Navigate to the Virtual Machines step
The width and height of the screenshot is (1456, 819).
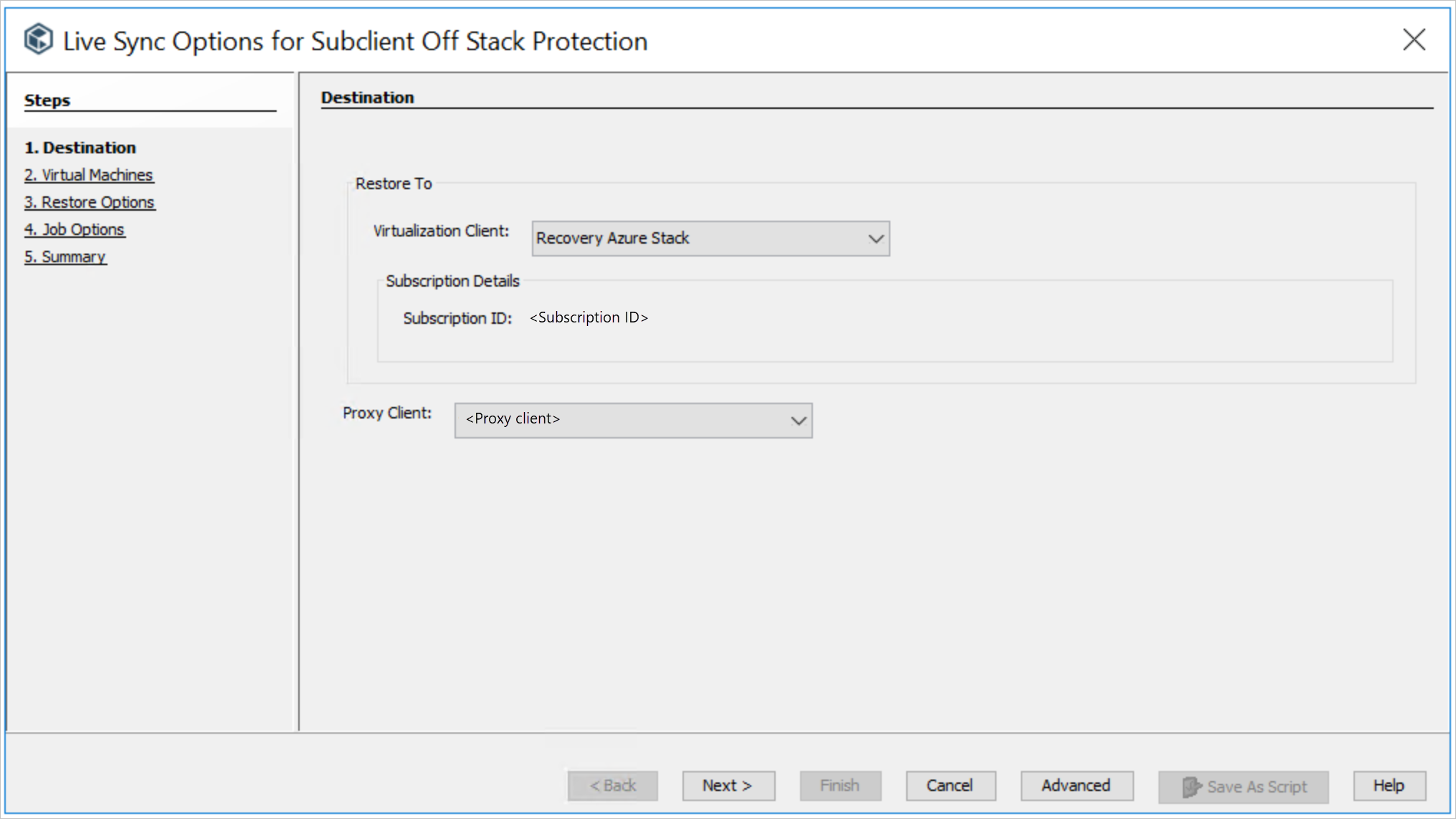[x=88, y=174]
